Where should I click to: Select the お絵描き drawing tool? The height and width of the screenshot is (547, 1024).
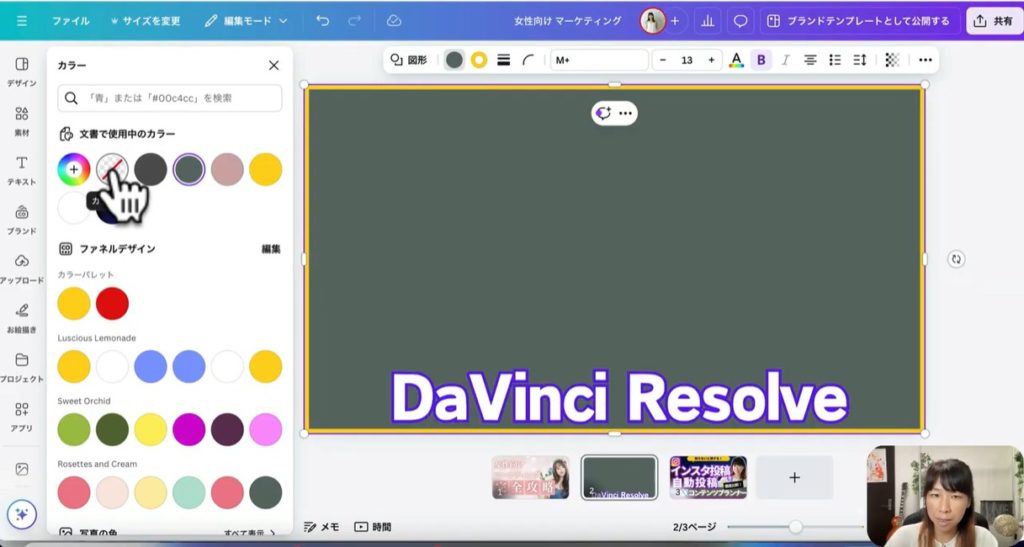pyautogui.click(x=21, y=317)
